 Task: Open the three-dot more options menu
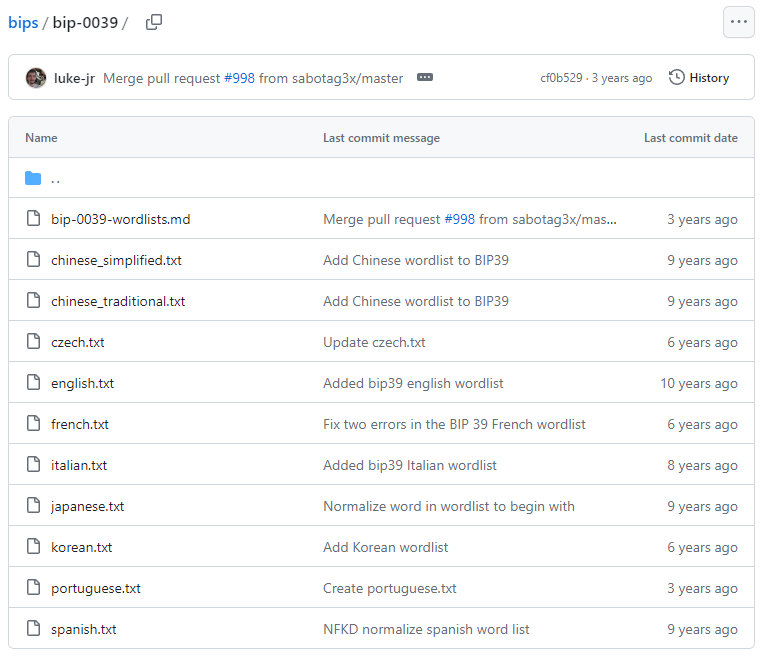[x=738, y=22]
